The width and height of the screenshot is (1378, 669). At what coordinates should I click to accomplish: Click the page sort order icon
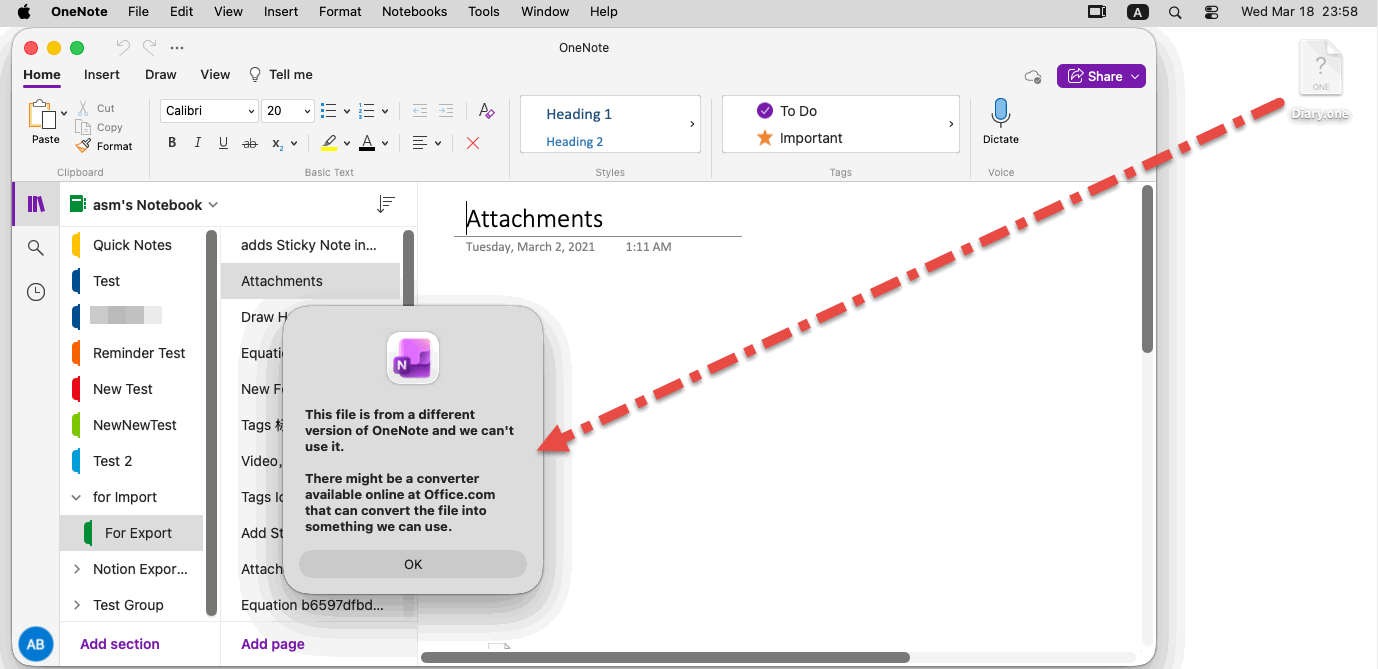coord(386,204)
